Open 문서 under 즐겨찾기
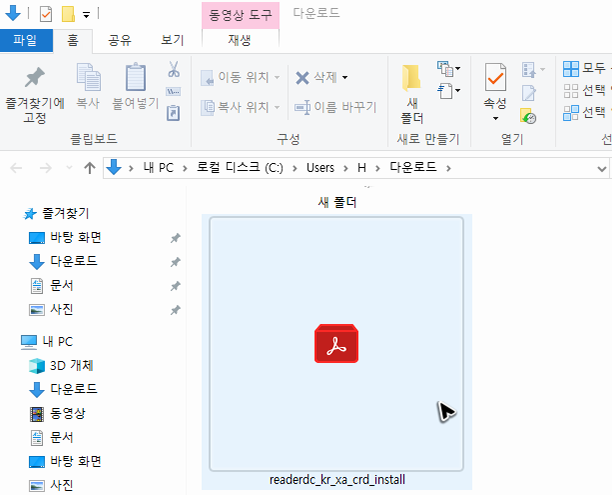The width and height of the screenshot is (612, 495). [x=52, y=286]
